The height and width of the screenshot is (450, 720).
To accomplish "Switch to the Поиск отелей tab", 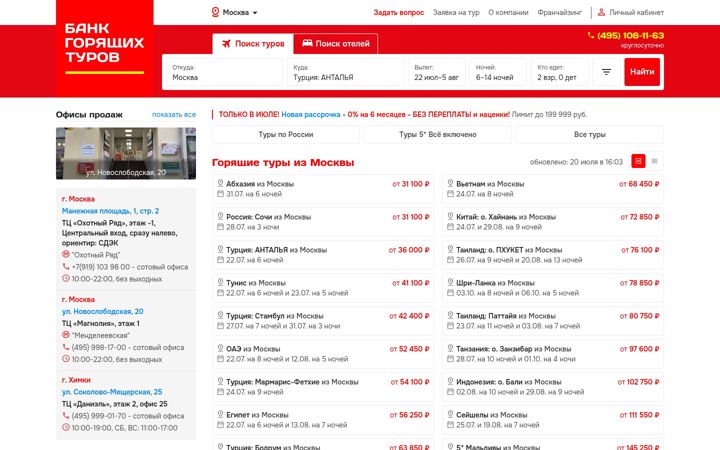I will click(x=336, y=44).
